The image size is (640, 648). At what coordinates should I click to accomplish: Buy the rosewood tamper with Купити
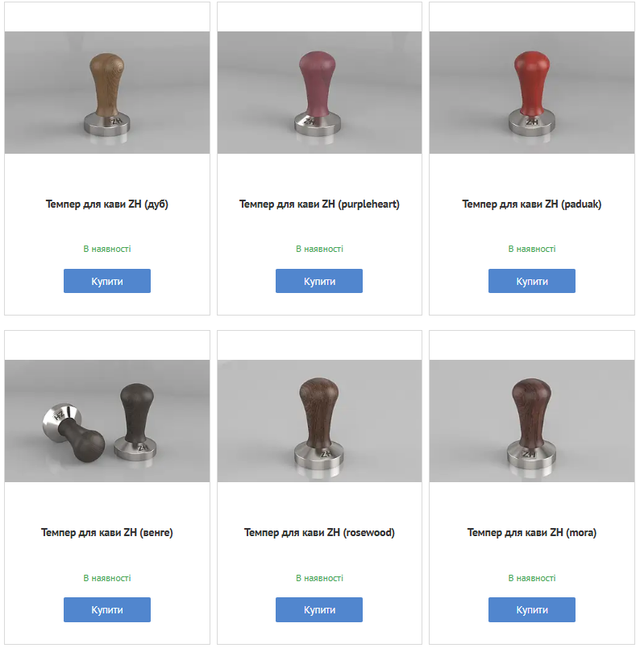pyautogui.click(x=319, y=610)
